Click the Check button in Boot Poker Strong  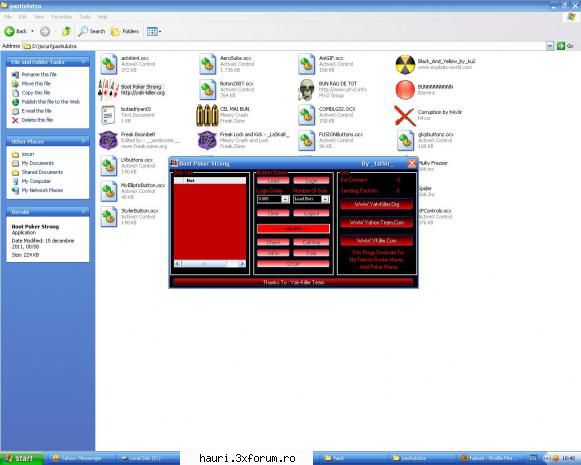point(273,242)
